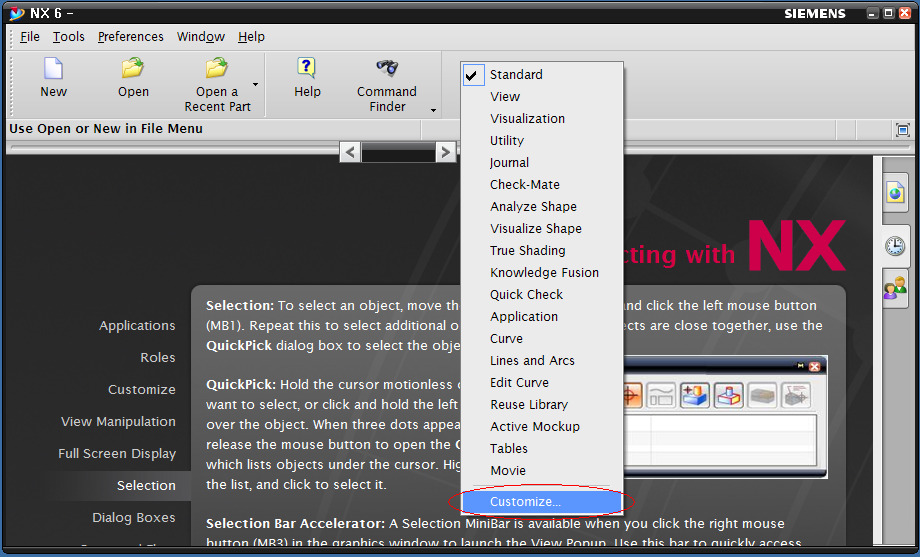The image size is (920, 557).
Task: Expand Open a Recent Part dropdown arrow
Action: point(255,85)
